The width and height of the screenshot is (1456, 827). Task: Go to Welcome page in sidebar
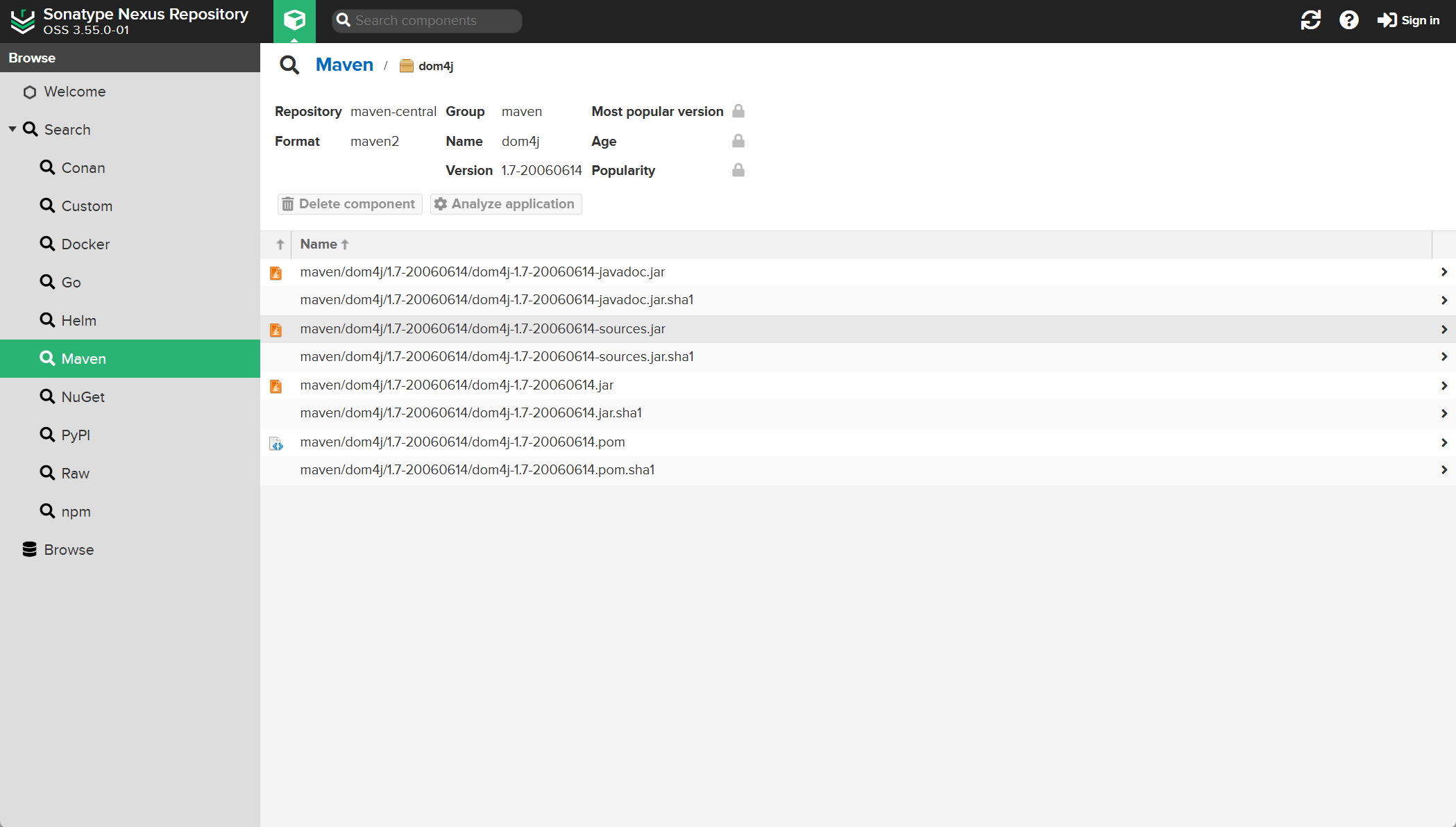74,92
